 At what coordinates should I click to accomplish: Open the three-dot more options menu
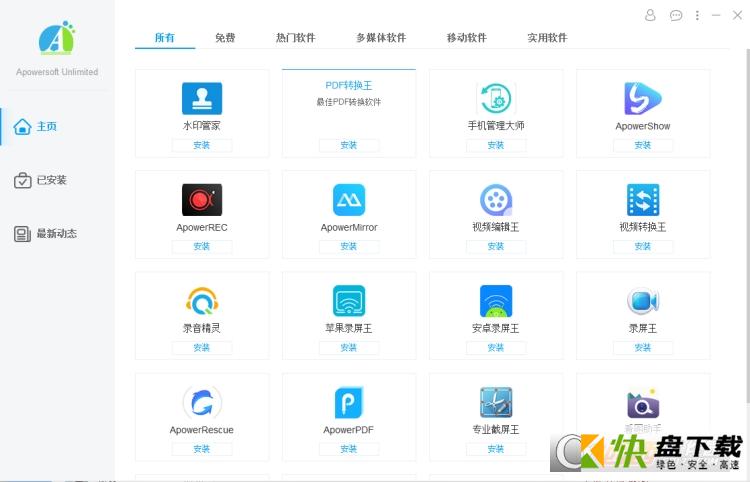tap(697, 16)
